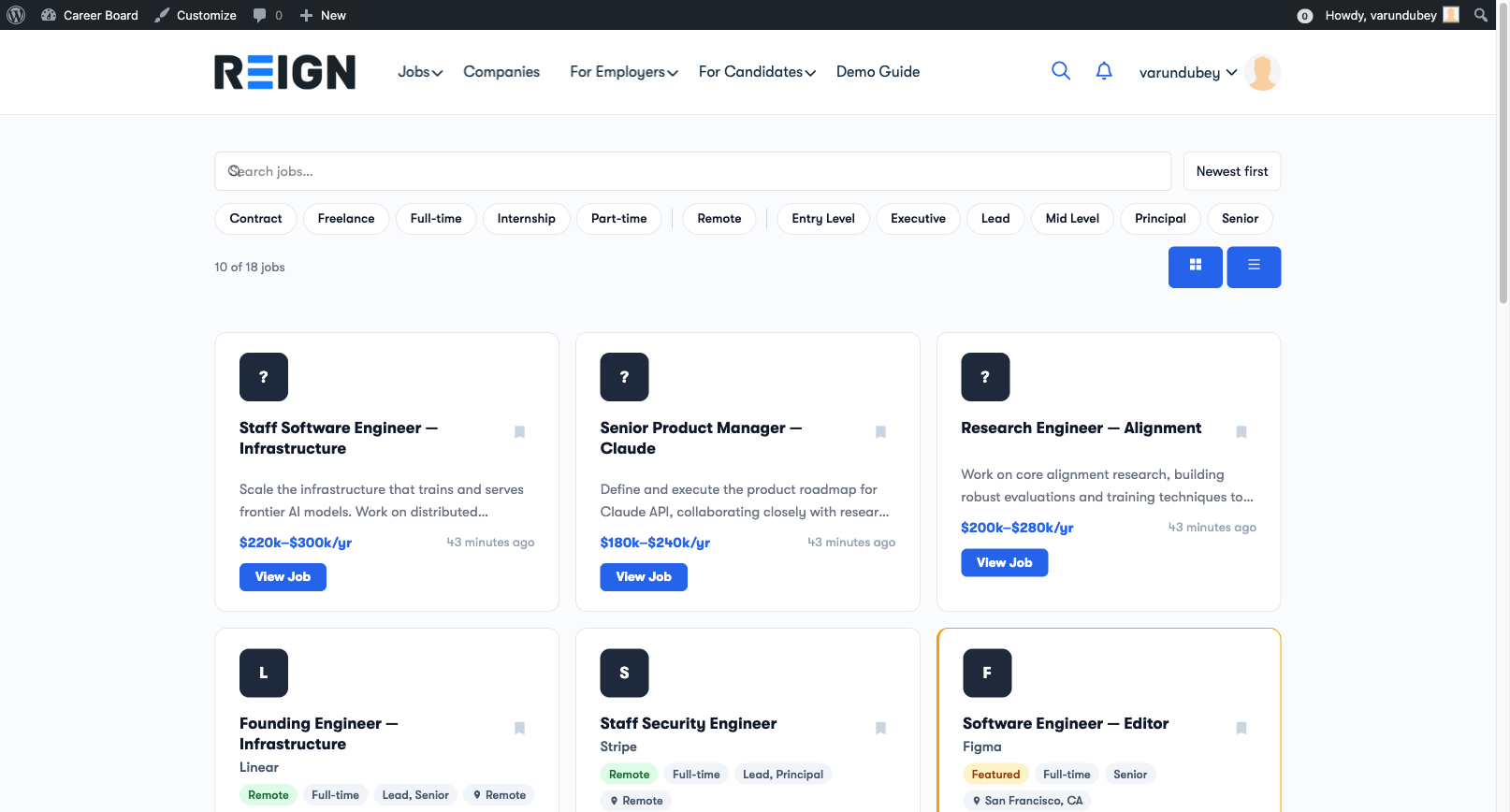Screen dimensions: 1510x812
Task: Open Staff Software Engineer company logo placeholder
Action: (x=264, y=377)
